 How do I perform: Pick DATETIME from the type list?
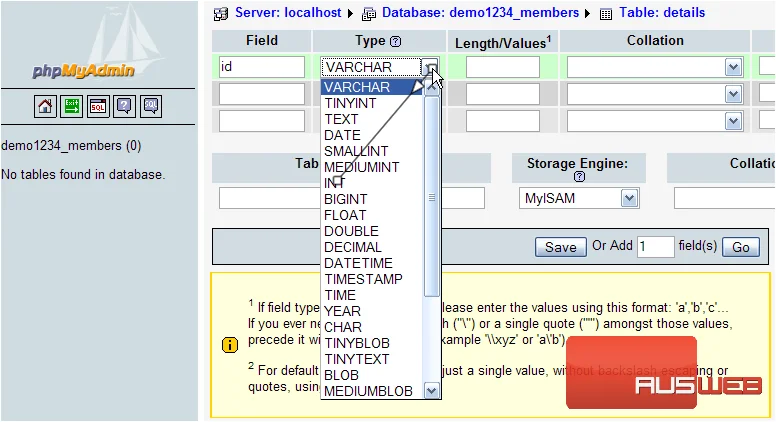372,263
